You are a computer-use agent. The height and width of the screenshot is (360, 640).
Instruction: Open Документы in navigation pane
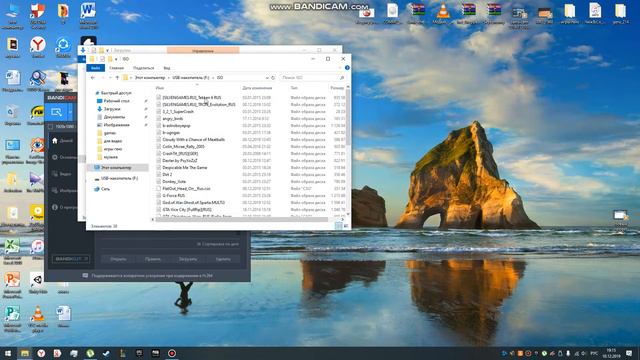(114, 117)
